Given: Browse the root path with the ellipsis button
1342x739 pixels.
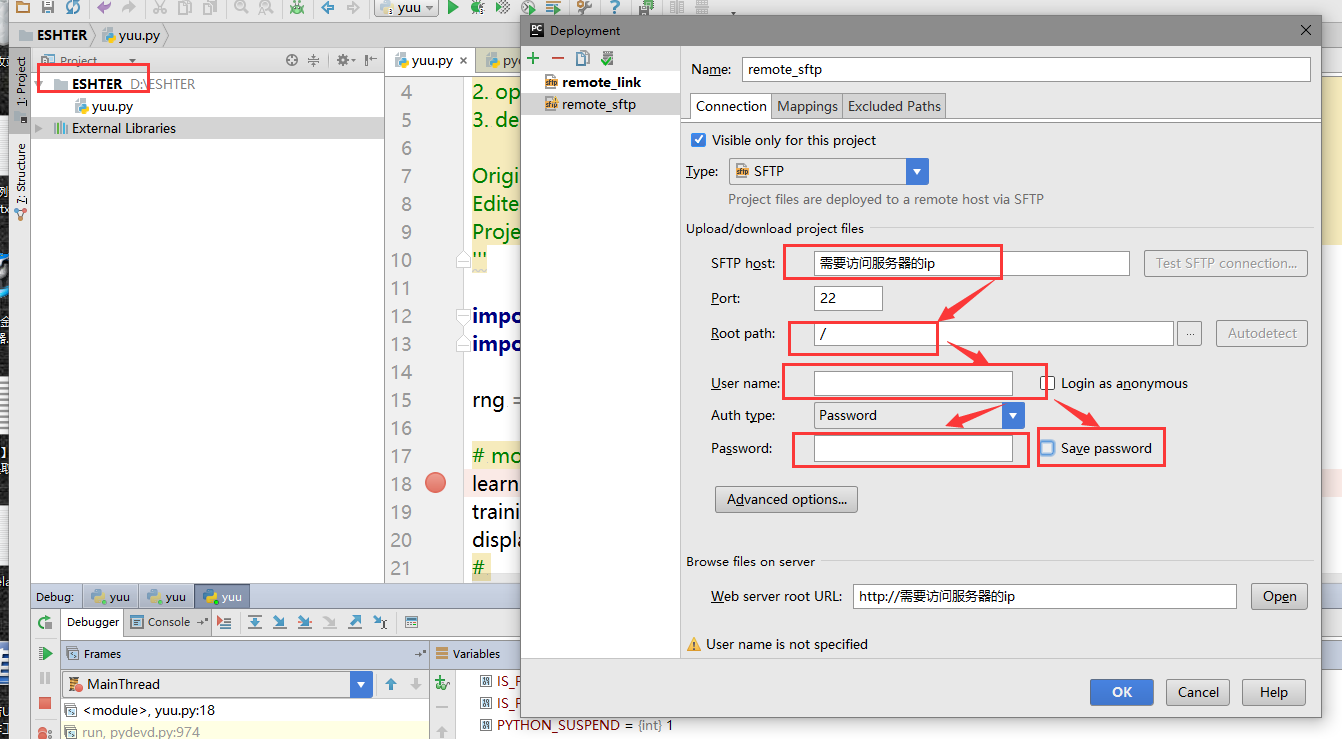Looking at the screenshot, I should (1189, 333).
